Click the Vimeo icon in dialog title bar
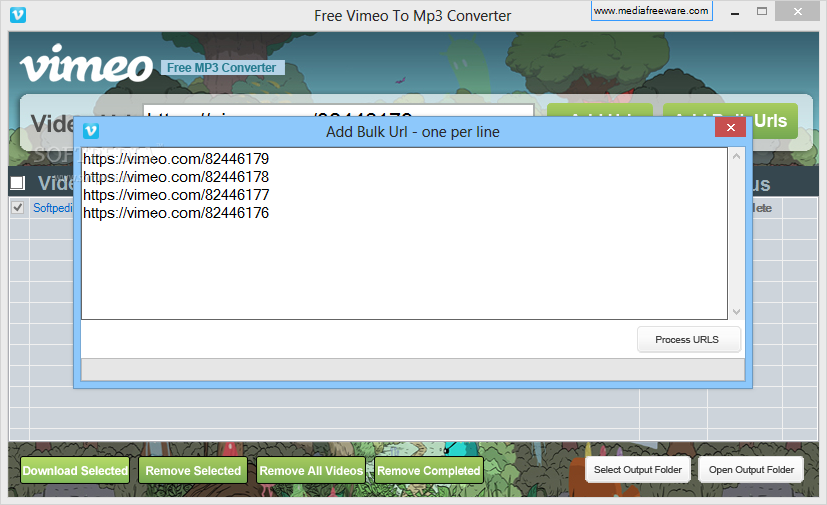Image resolution: width=827 pixels, height=505 pixels. 91,131
